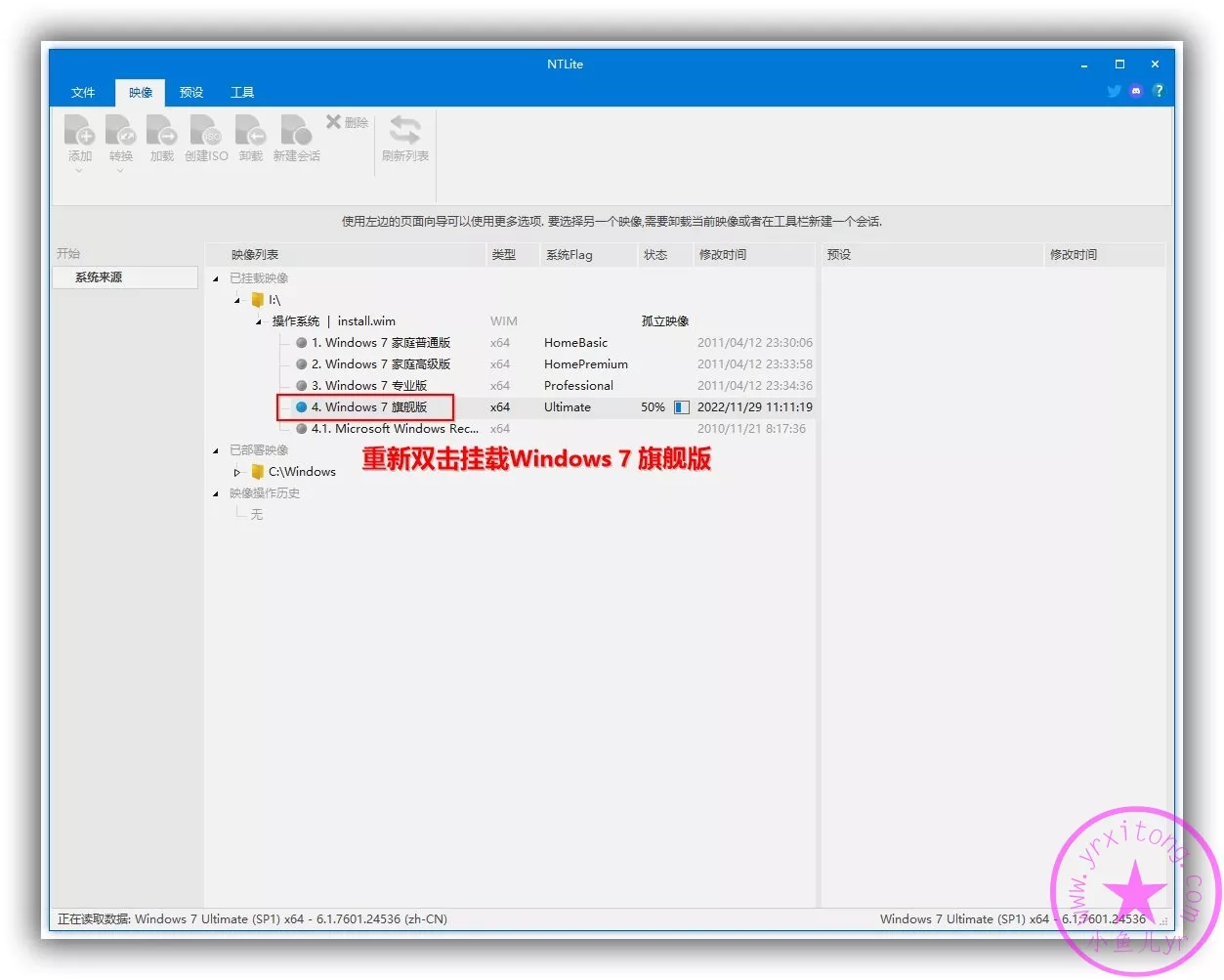
Task: Click the status dot of Windows 7 家庭高级版
Action: point(302,364)
